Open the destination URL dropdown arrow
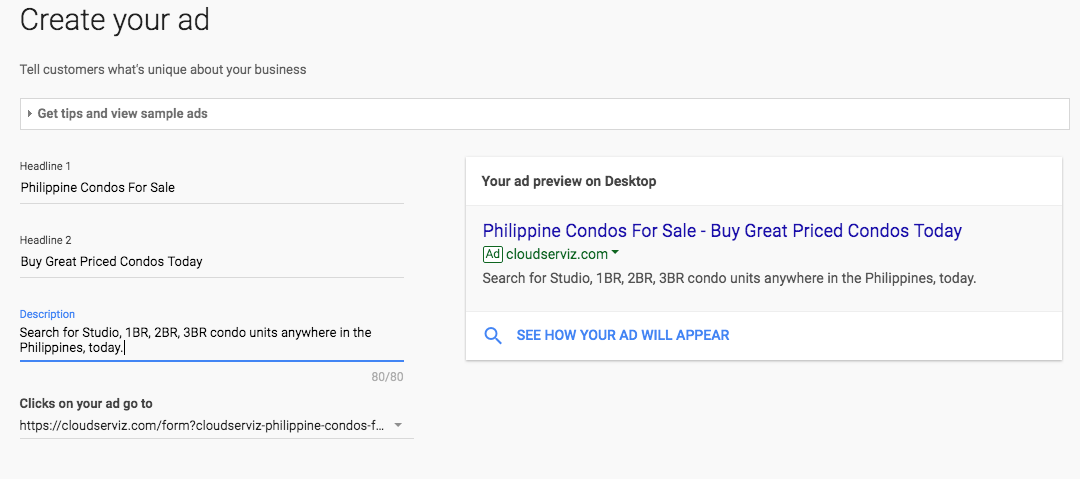The image size is (1080, 479). (397, 426)
